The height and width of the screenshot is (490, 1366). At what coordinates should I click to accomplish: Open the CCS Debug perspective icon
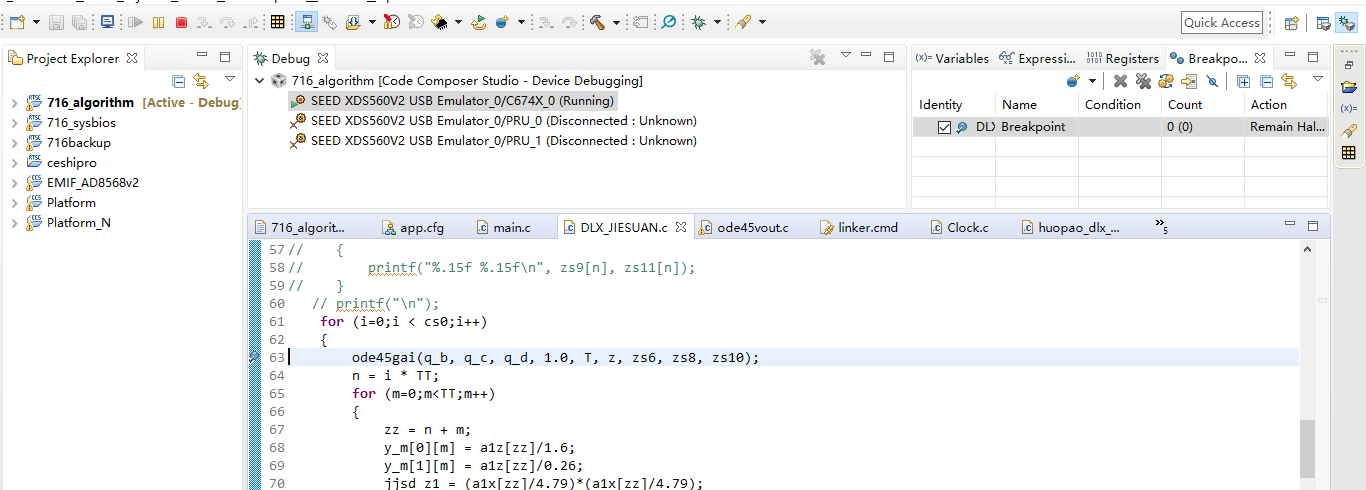coord(1347,22)
